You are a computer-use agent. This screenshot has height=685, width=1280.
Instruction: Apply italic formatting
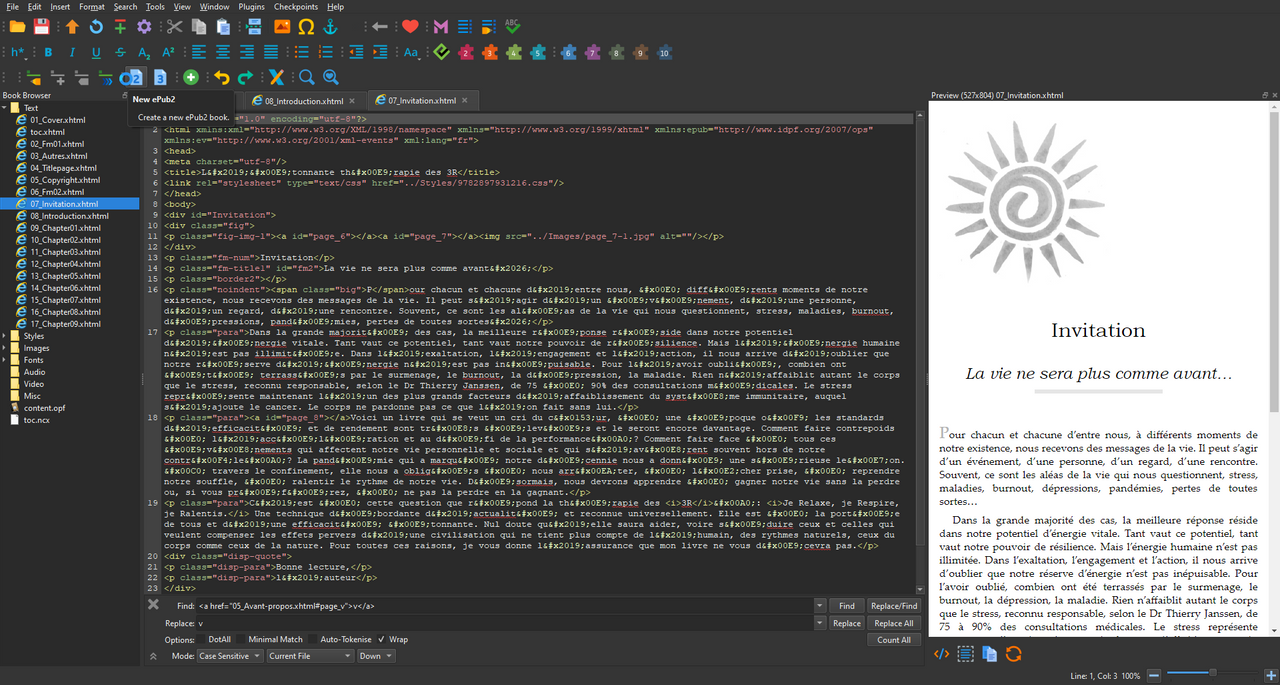tap(72, 52)
